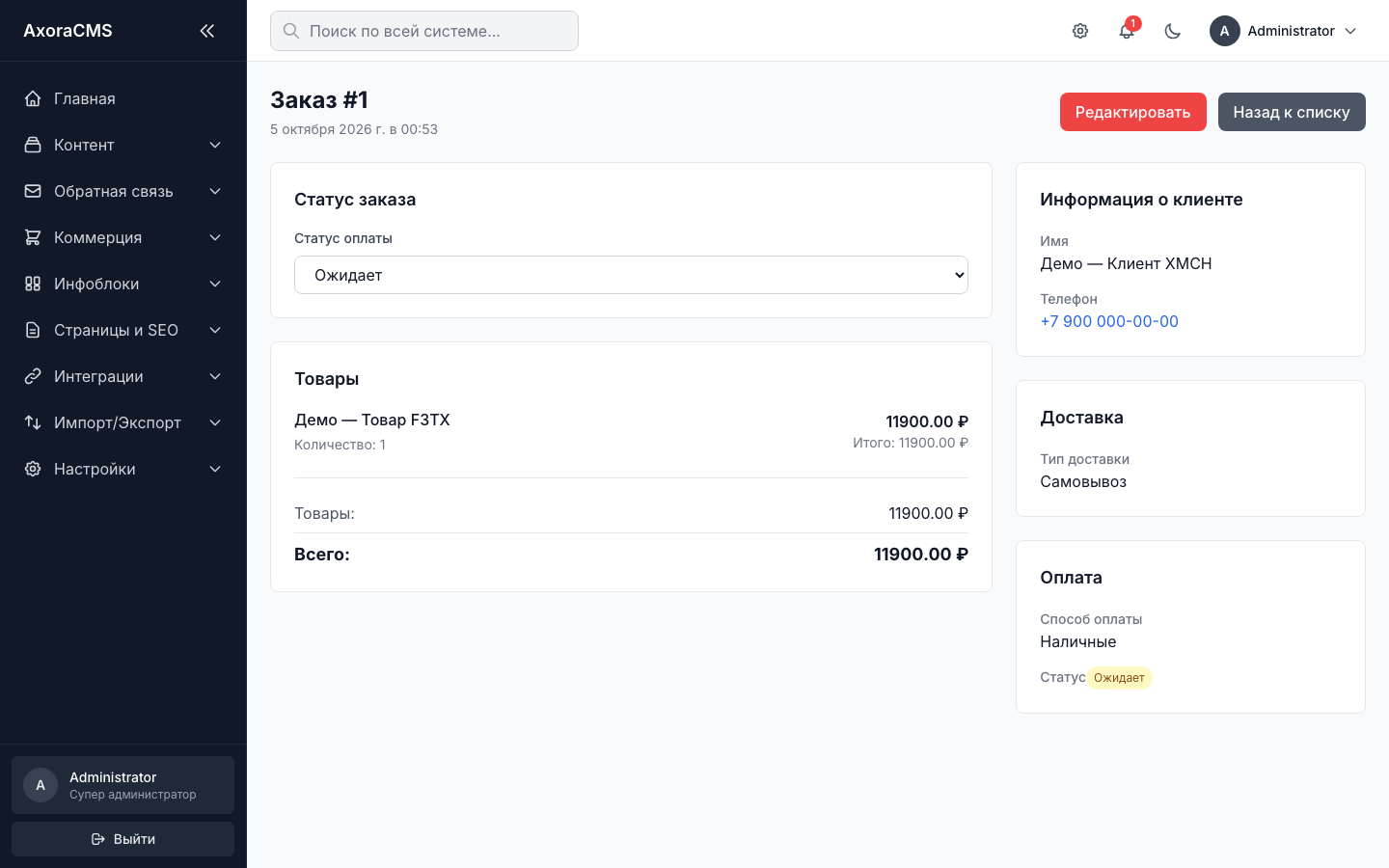Open notifications via the bell icon
This screenshot has height=868, width=1389.
[1127, 31]
